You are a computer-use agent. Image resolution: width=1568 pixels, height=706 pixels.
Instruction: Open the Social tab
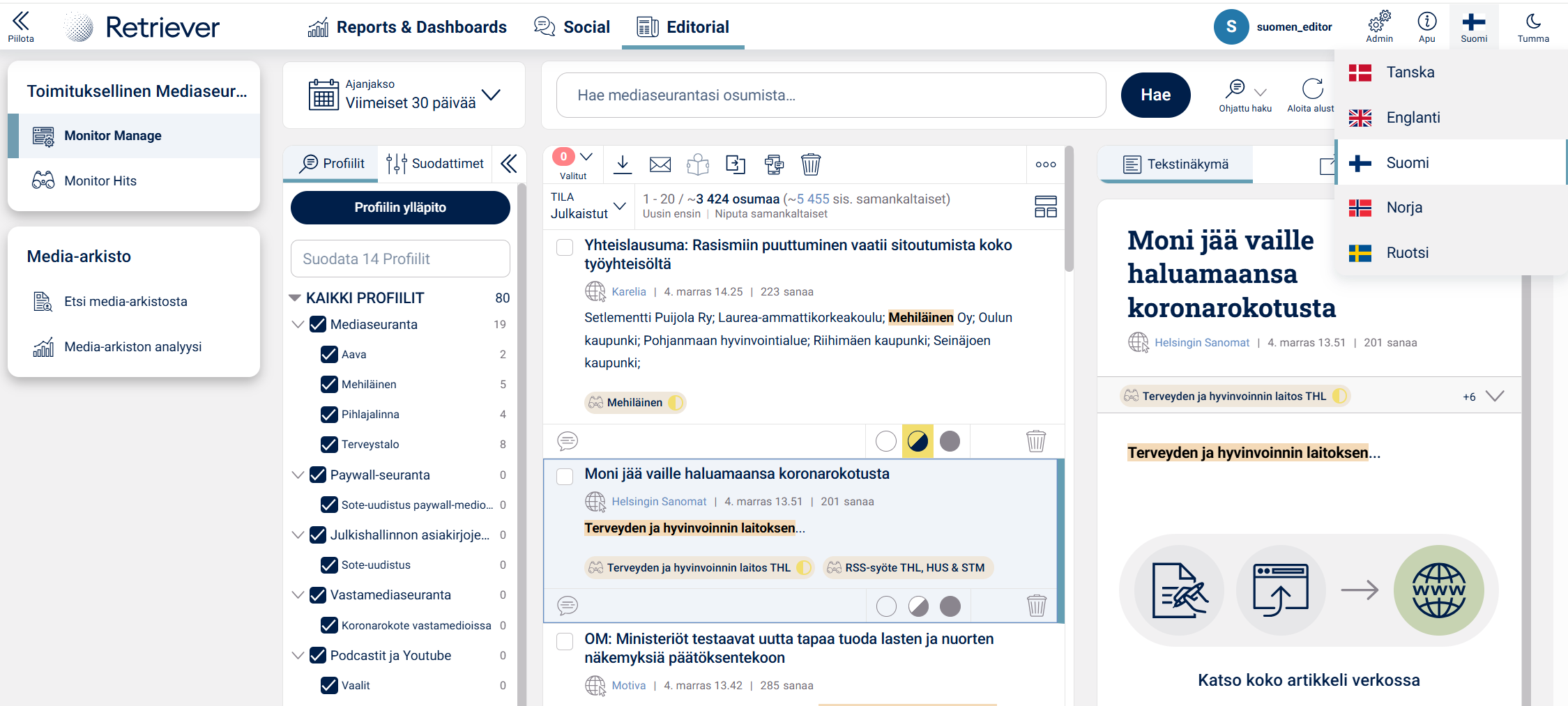[x=572, y=27]
